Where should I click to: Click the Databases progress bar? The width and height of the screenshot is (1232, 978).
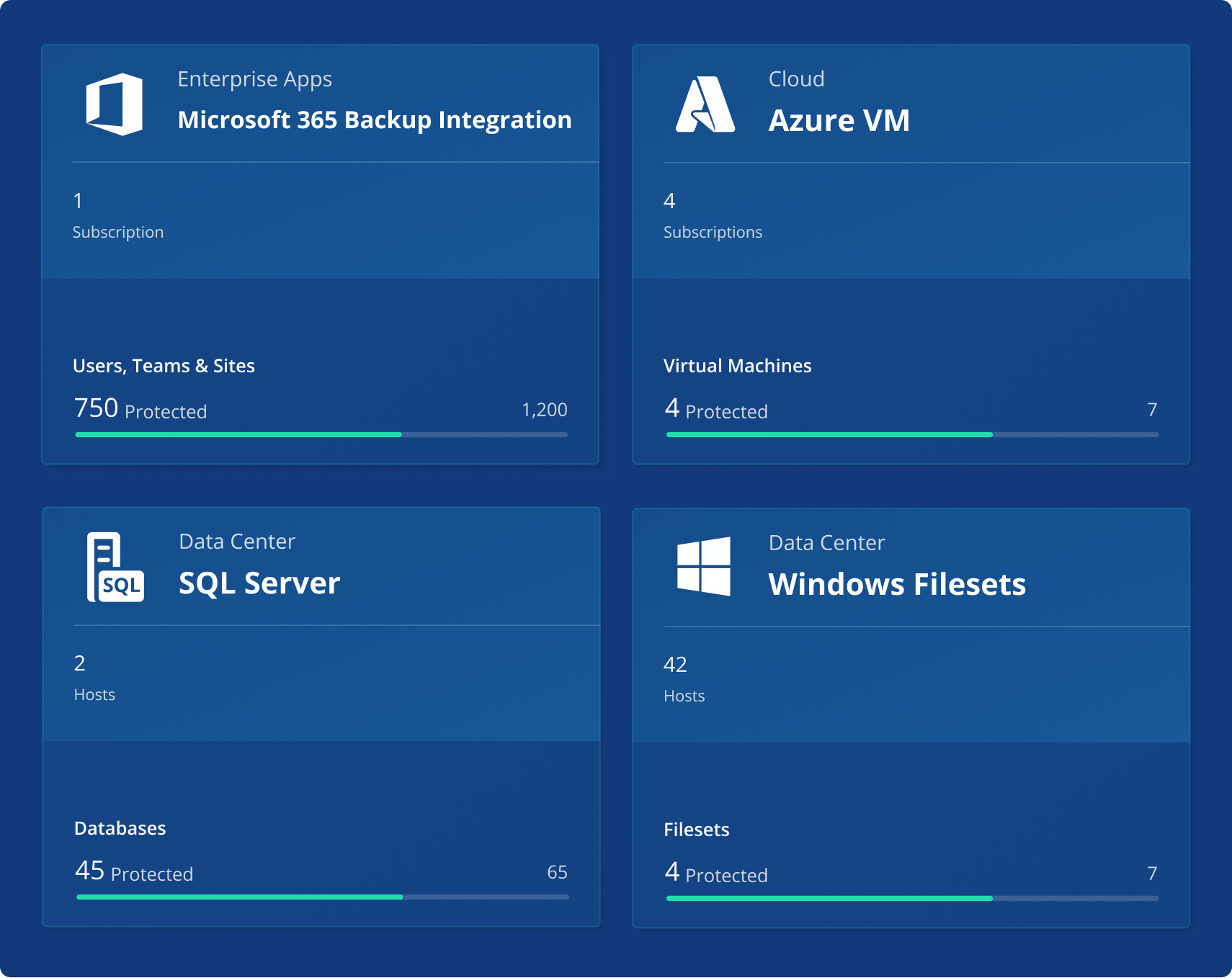[323, 897]
